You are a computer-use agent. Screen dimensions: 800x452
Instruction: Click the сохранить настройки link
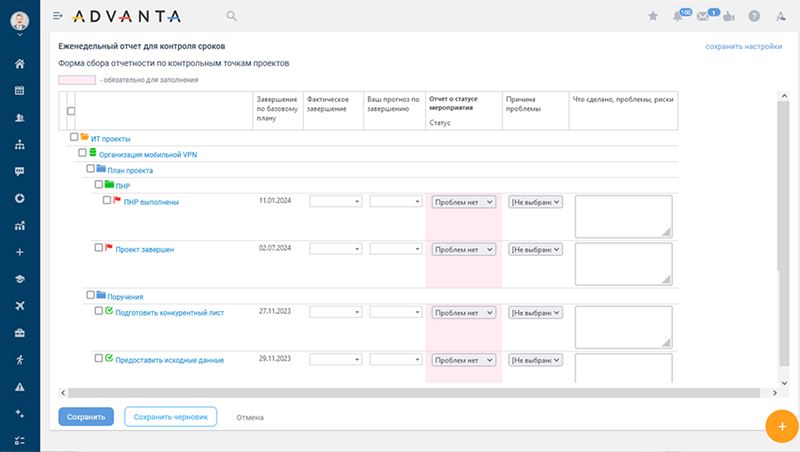(x=743, y=46)
